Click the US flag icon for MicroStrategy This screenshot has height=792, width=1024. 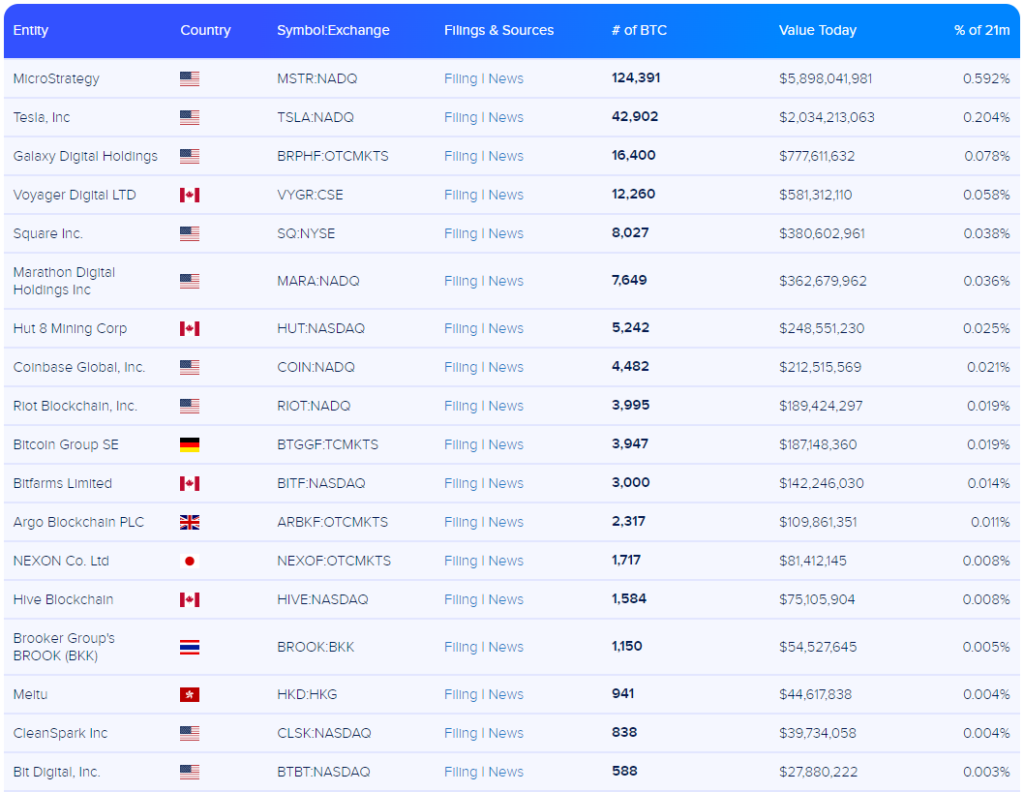point(189,79)
